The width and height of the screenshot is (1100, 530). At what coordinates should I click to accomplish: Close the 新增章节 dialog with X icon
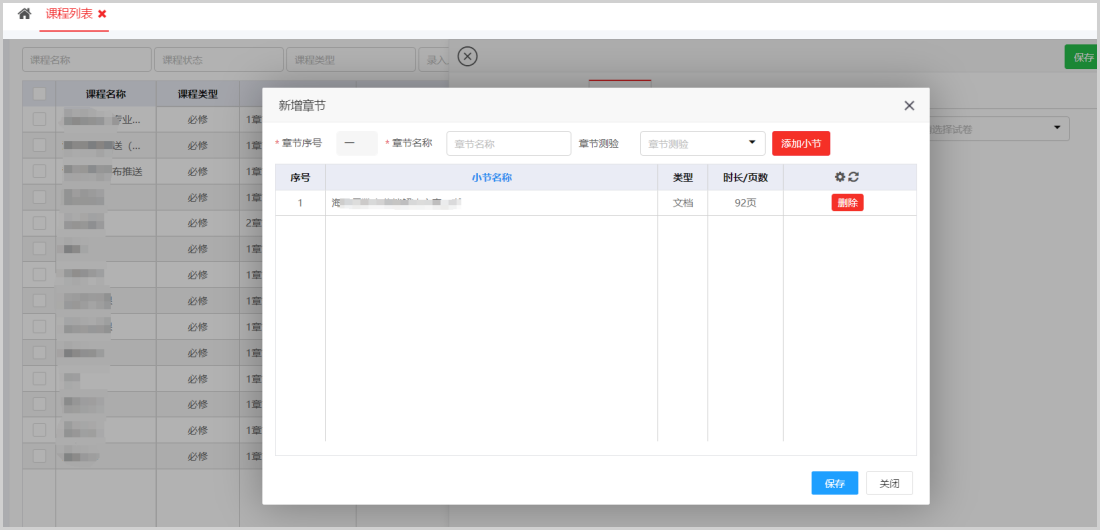pyautogui.click(x=909, y=105)
